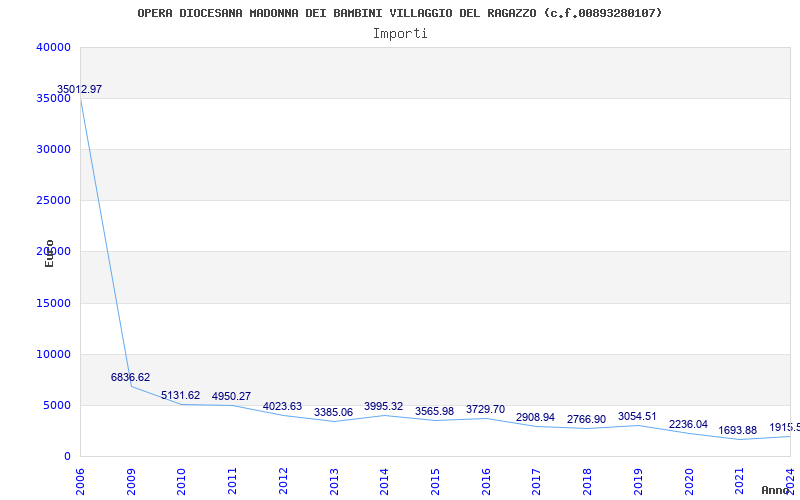The image size is (800, 500).
Task: Click the y-axis value 0
Action: coord(67,457)
